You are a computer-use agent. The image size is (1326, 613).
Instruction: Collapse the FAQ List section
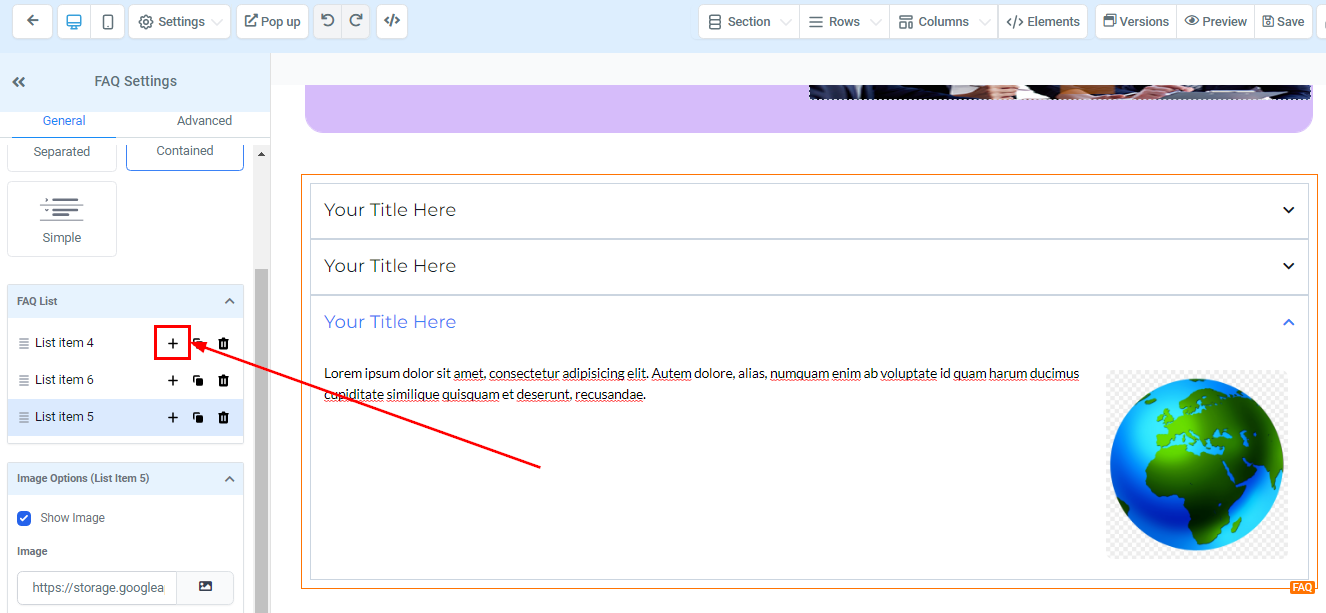coord(229,301)
